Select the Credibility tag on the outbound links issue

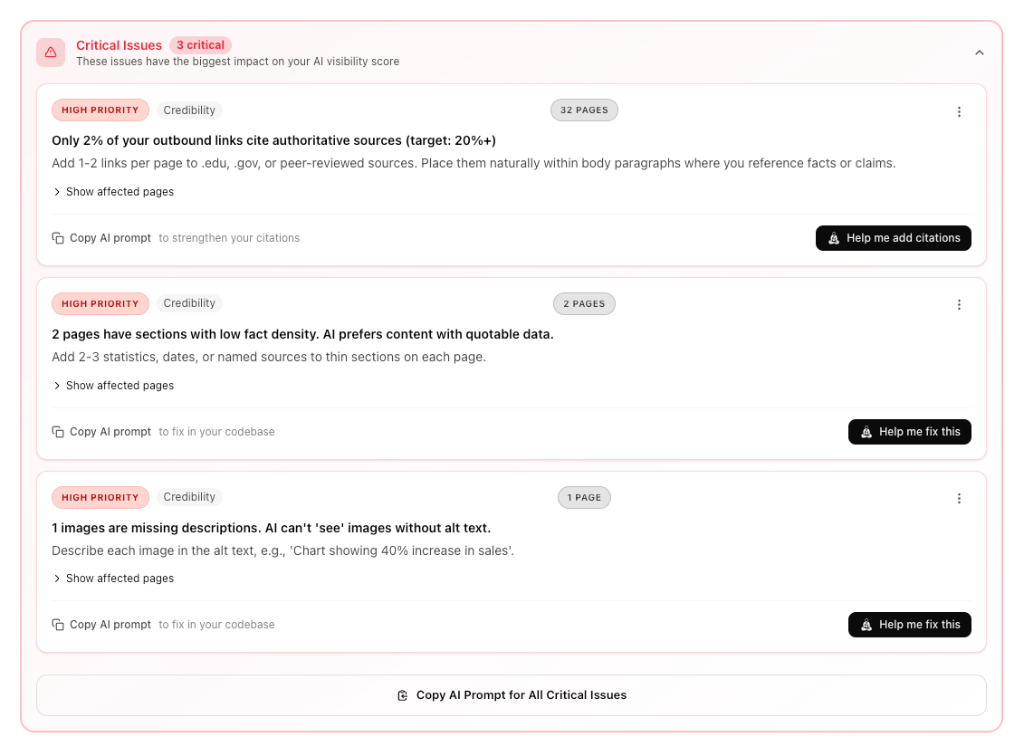189,110
